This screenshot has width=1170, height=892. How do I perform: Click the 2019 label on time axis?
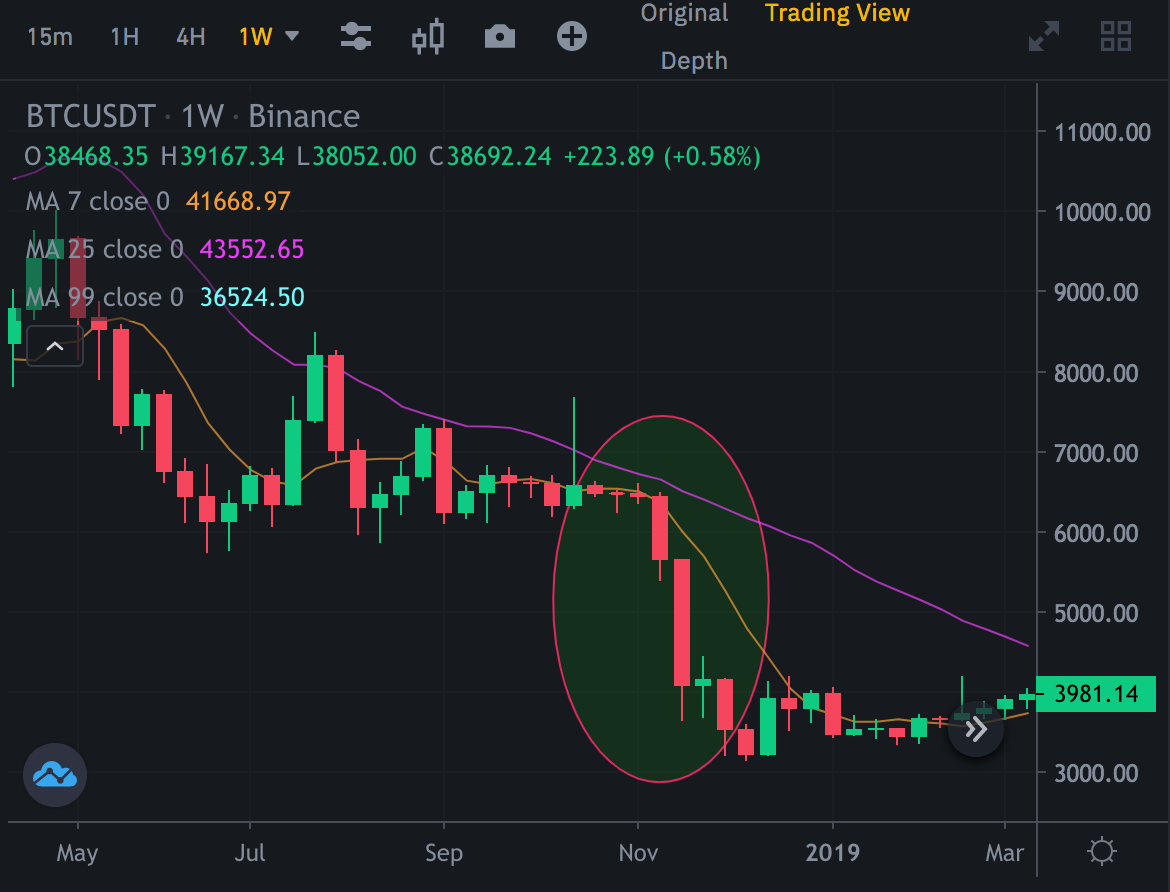click(833, 852)
